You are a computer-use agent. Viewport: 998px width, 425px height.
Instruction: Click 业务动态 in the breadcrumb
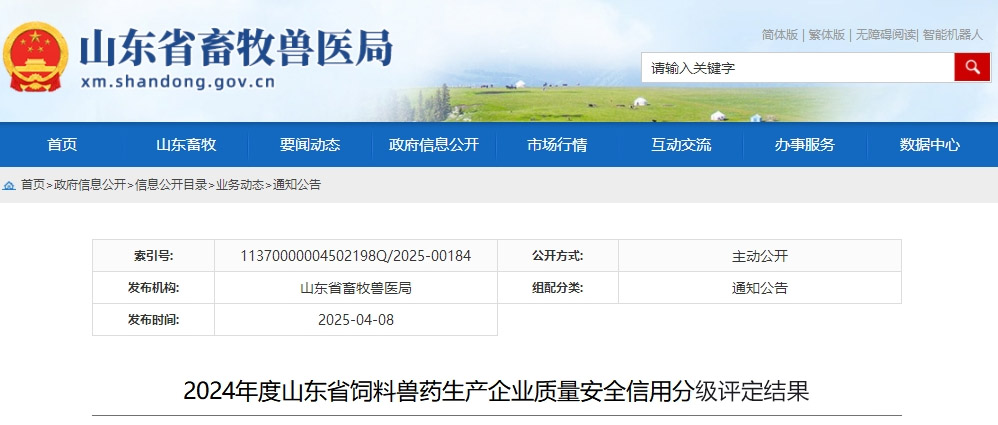[240, 185]
